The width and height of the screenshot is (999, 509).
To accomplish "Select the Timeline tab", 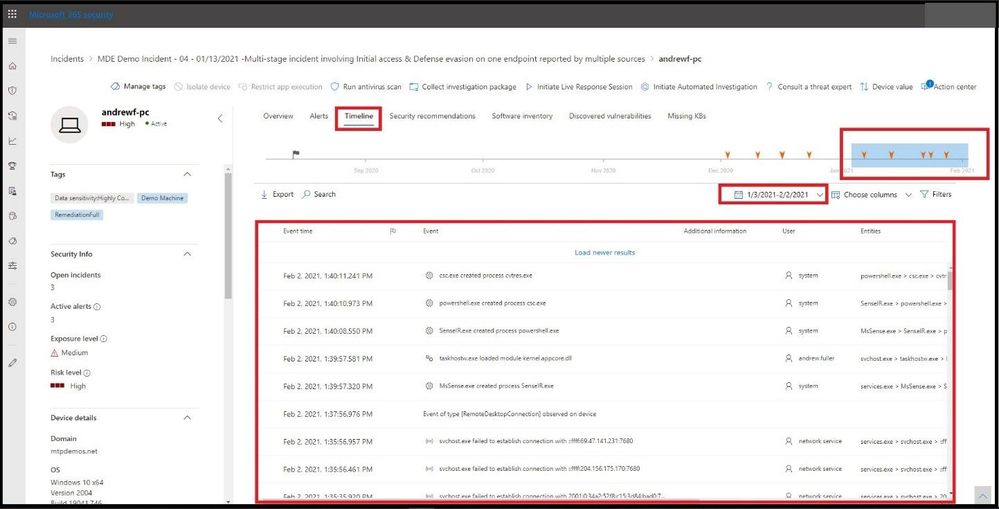I will [x=359, y=117].
